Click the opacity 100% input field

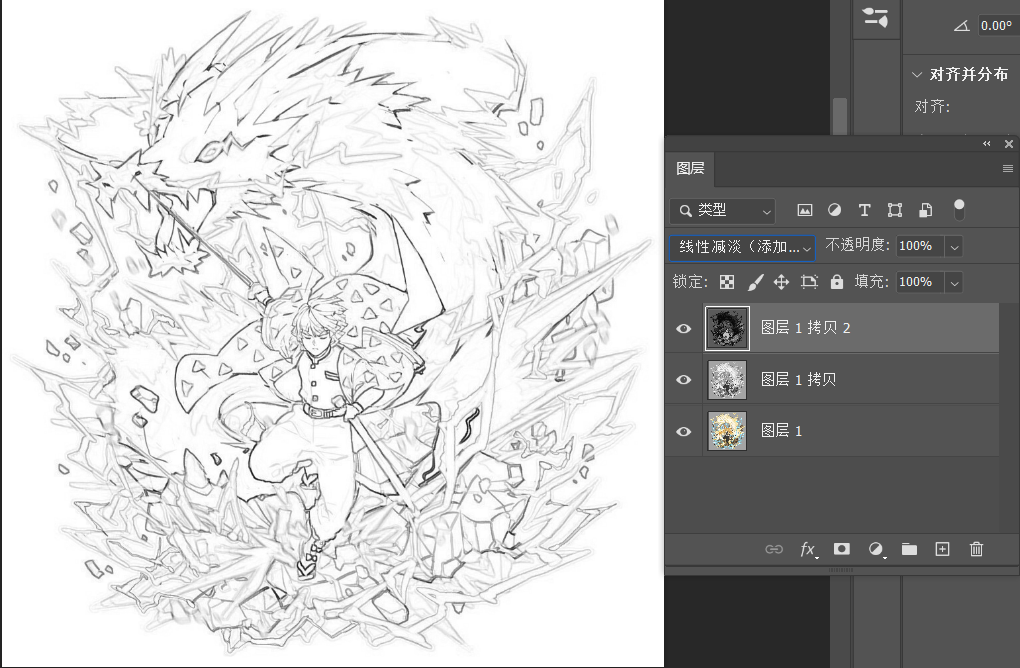(x=920, y=247)
